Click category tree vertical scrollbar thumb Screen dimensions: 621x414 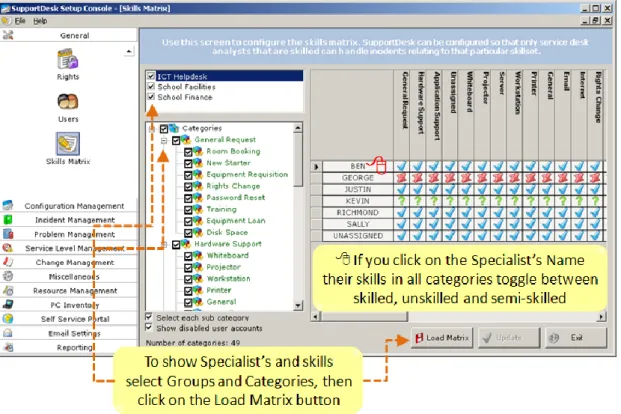point(298,159)
